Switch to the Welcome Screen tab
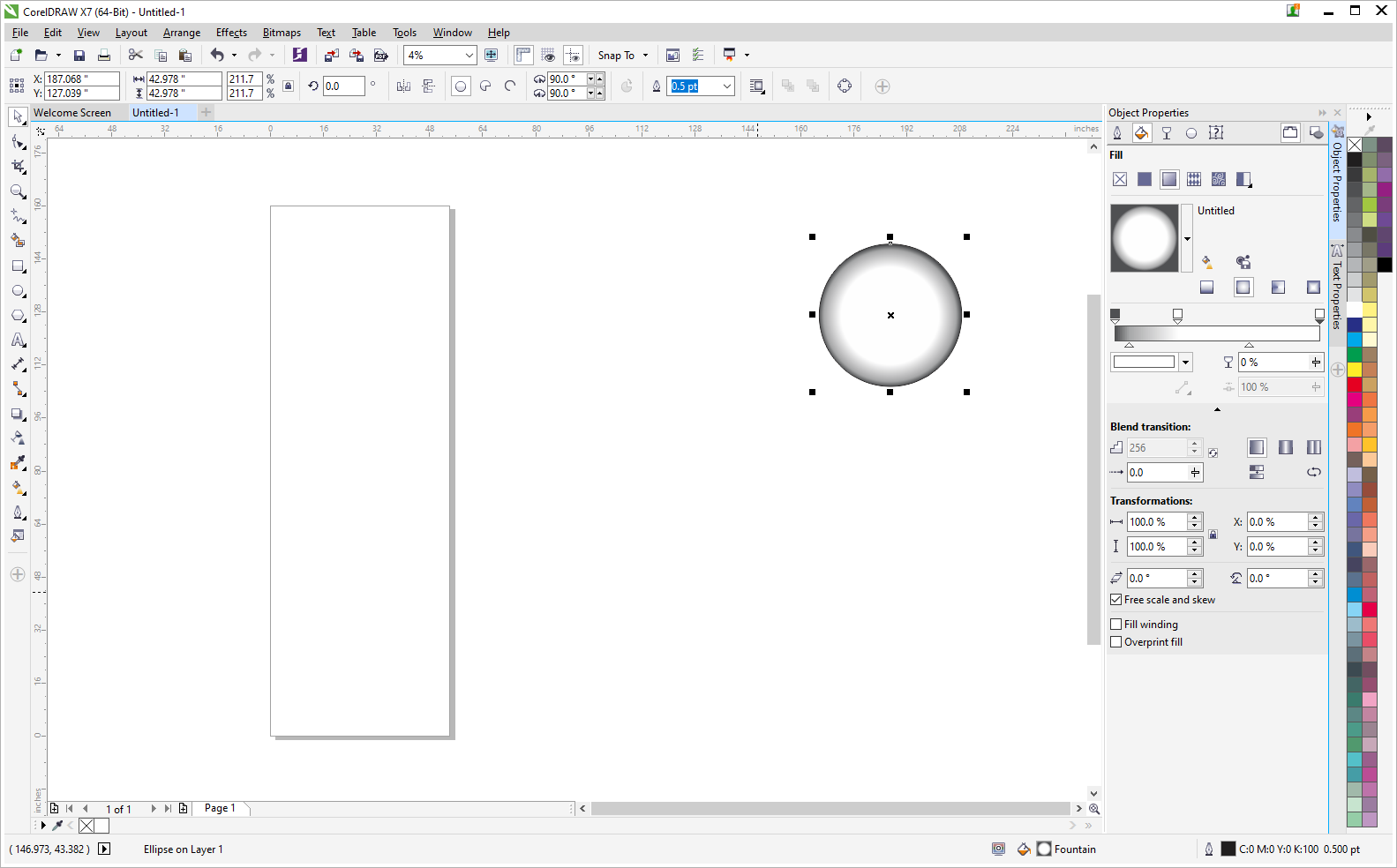The image size is (1397, 868). pyautogui.click(x=72, y=113)
